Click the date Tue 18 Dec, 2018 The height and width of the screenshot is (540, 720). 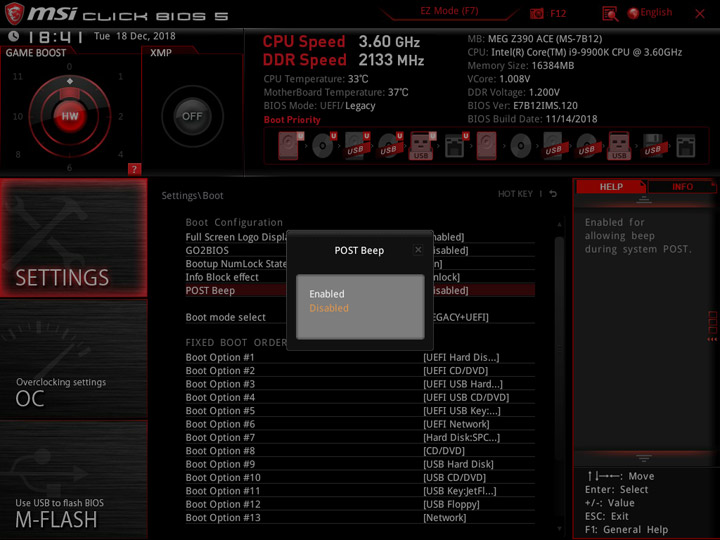(134, 36)
